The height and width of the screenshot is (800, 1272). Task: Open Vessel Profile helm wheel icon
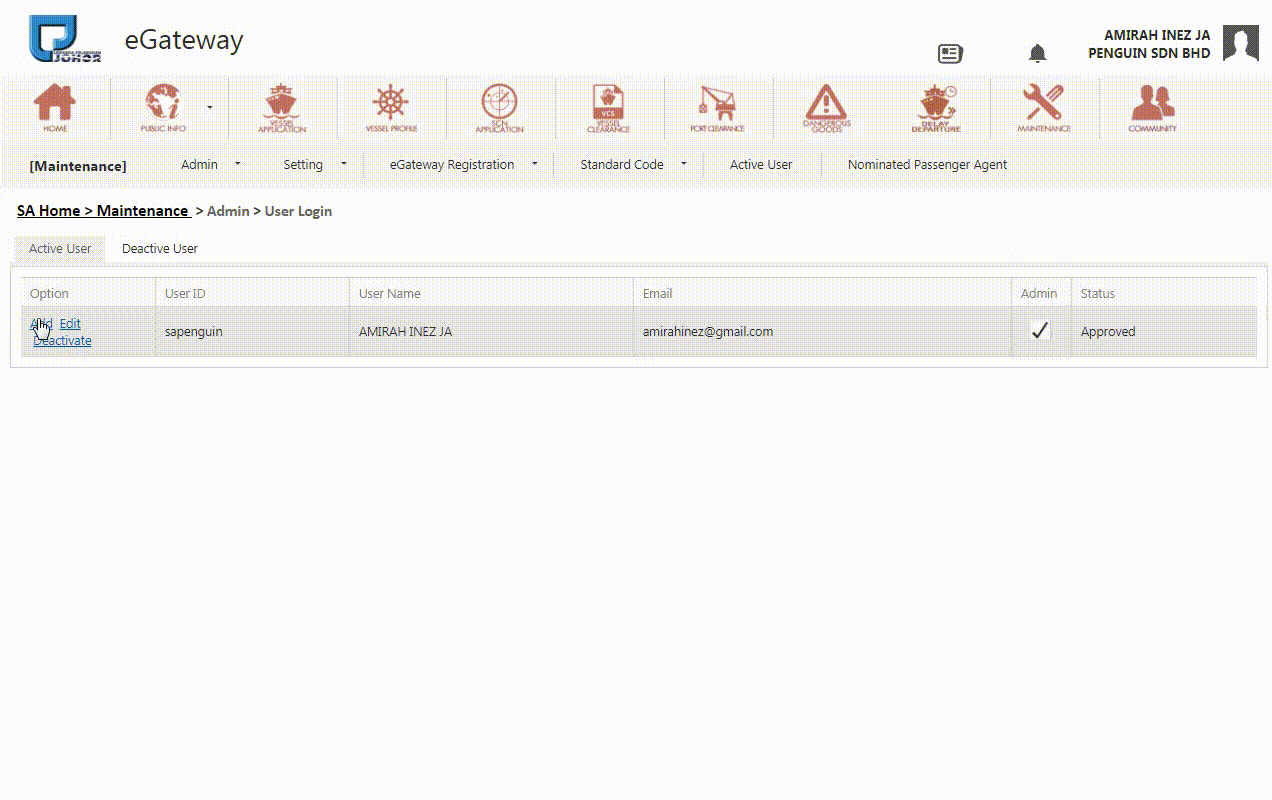click(391, 107)
